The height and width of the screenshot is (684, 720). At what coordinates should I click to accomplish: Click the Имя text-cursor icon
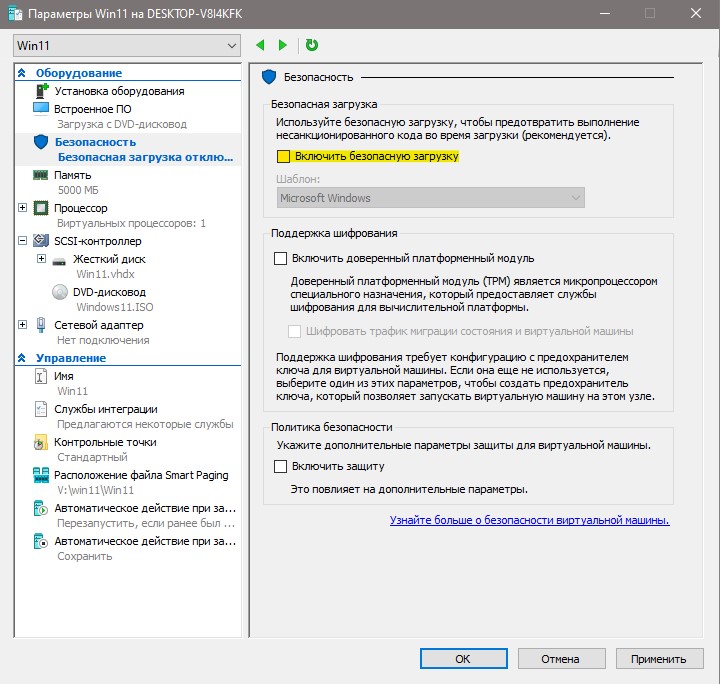coord(40,376)
